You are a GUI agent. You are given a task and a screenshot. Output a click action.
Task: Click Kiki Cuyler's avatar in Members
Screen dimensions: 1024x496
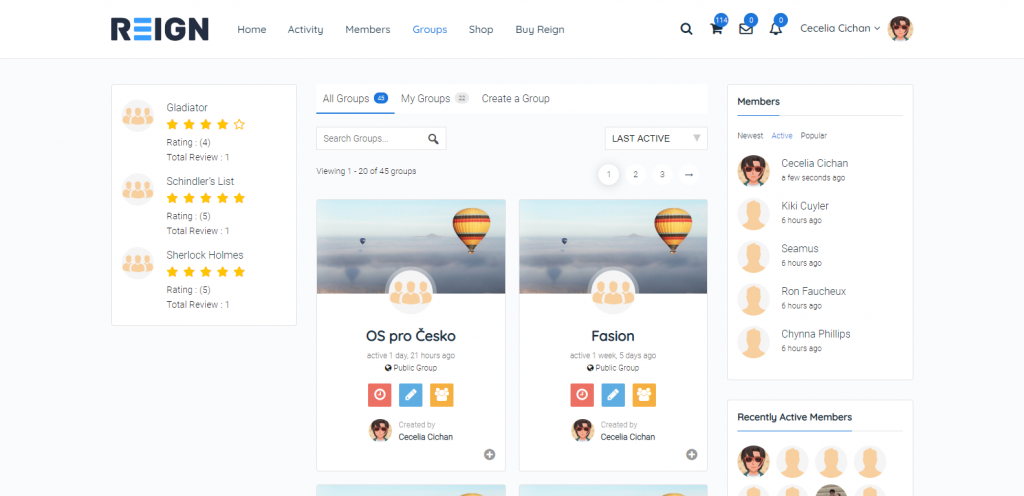click(x=754, y=214)
